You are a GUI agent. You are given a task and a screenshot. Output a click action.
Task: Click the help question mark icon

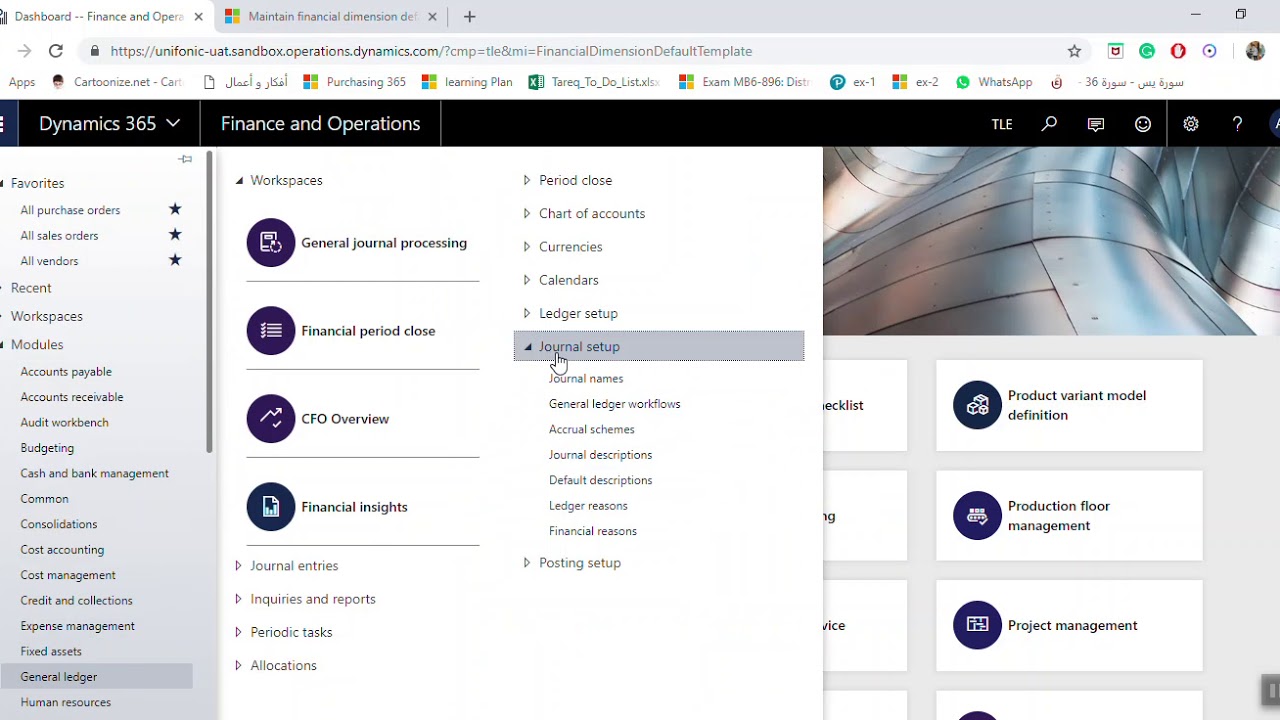[1237, 124]
